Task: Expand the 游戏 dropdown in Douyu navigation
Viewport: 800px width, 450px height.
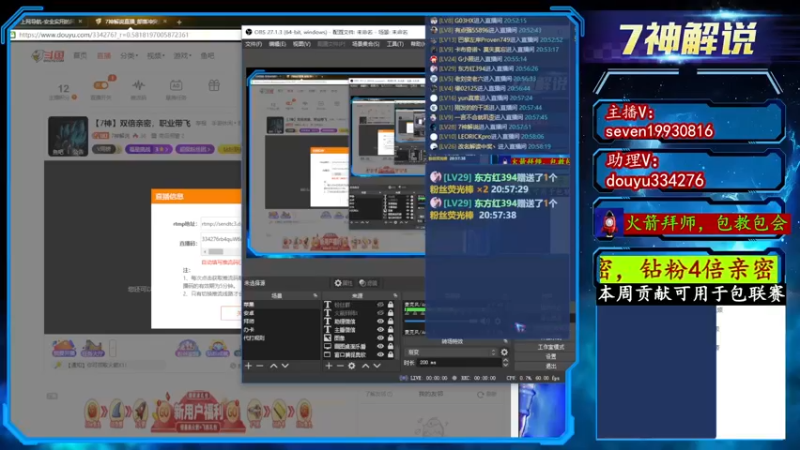Action: coord(183,56)
